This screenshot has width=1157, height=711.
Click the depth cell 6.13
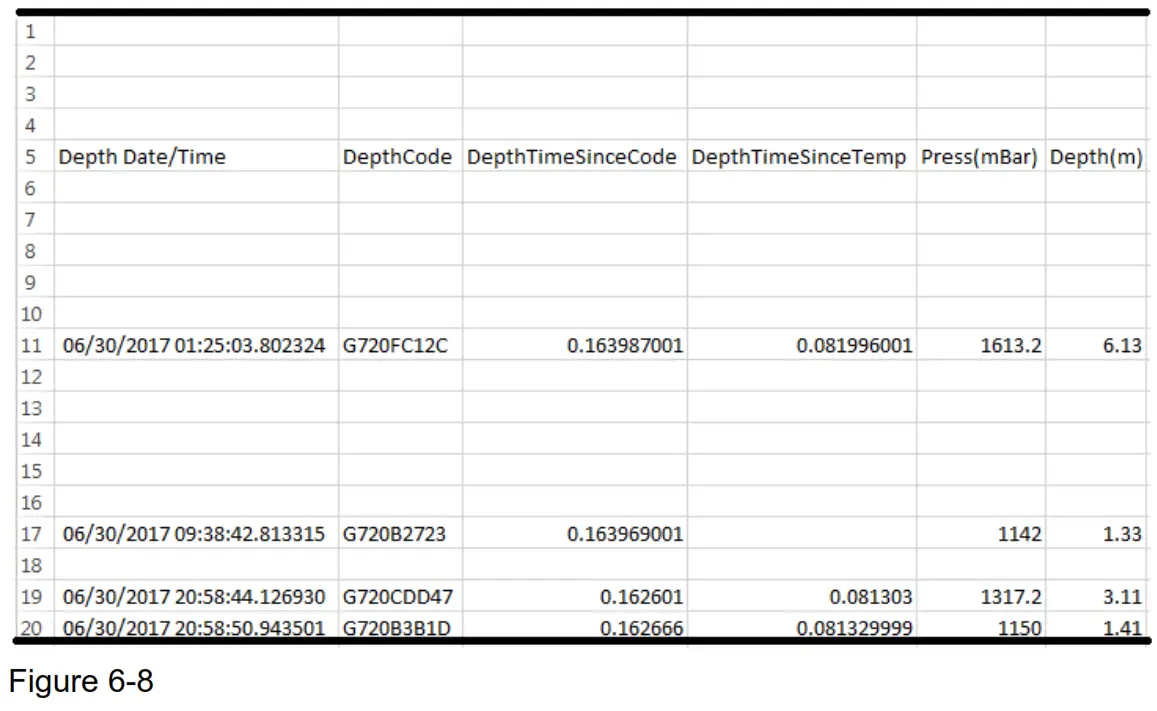[1096, 345]
